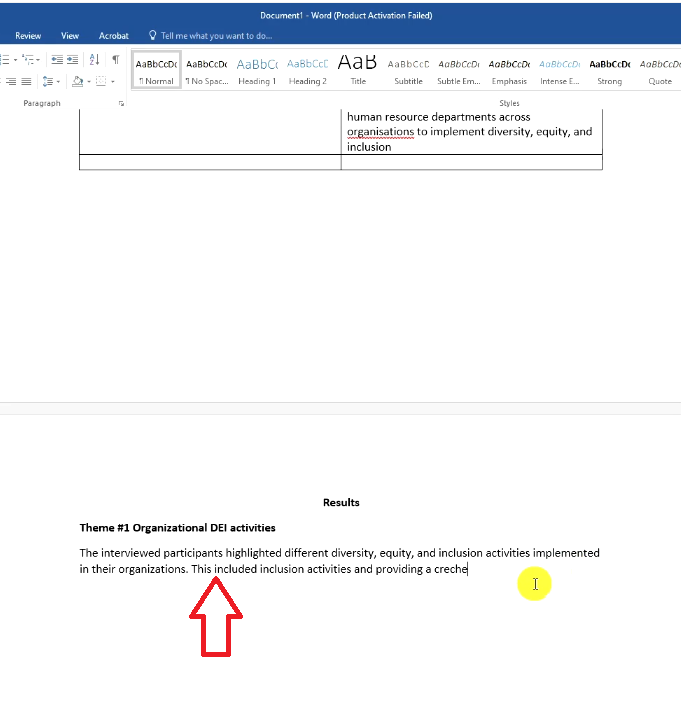This screenshot has height=709, width=681.
Task: Click the Results heading text
Action: pos(341,502)
